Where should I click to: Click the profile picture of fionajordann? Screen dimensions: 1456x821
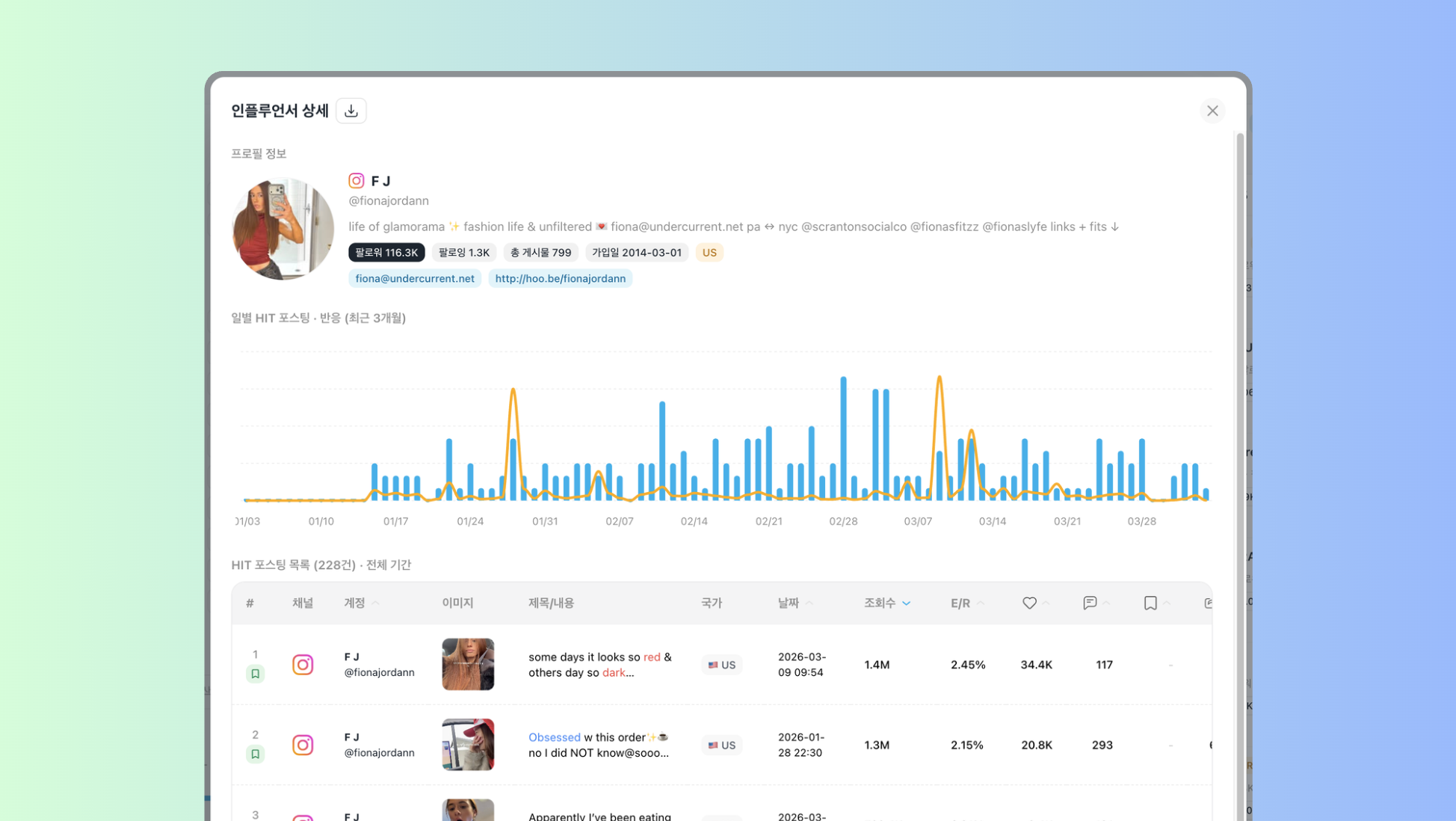pos(283,229)
